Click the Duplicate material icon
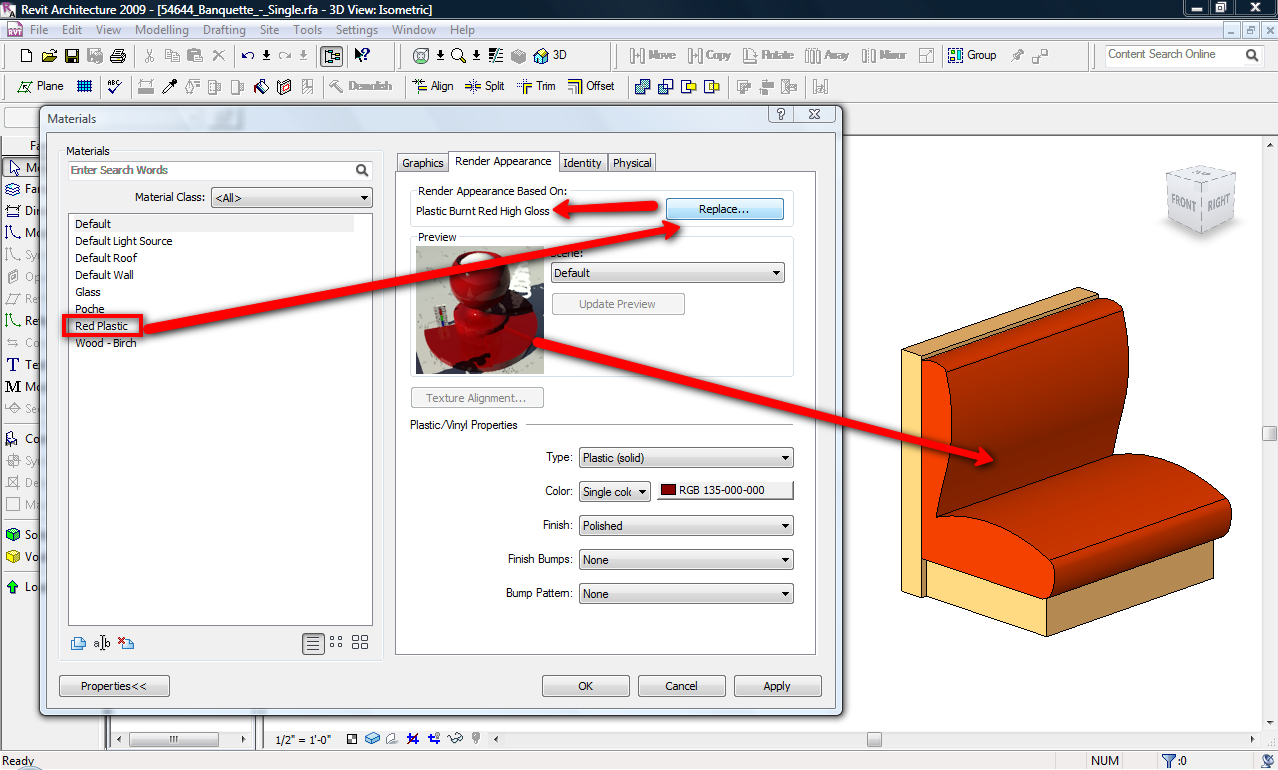Viewport: 1278px width, 770px height. pyautogui.click(x=78, y=643)
